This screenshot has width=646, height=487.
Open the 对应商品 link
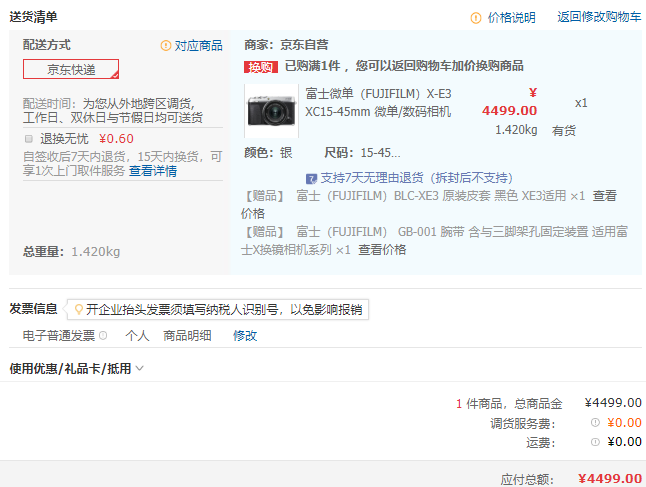(199, 46)
